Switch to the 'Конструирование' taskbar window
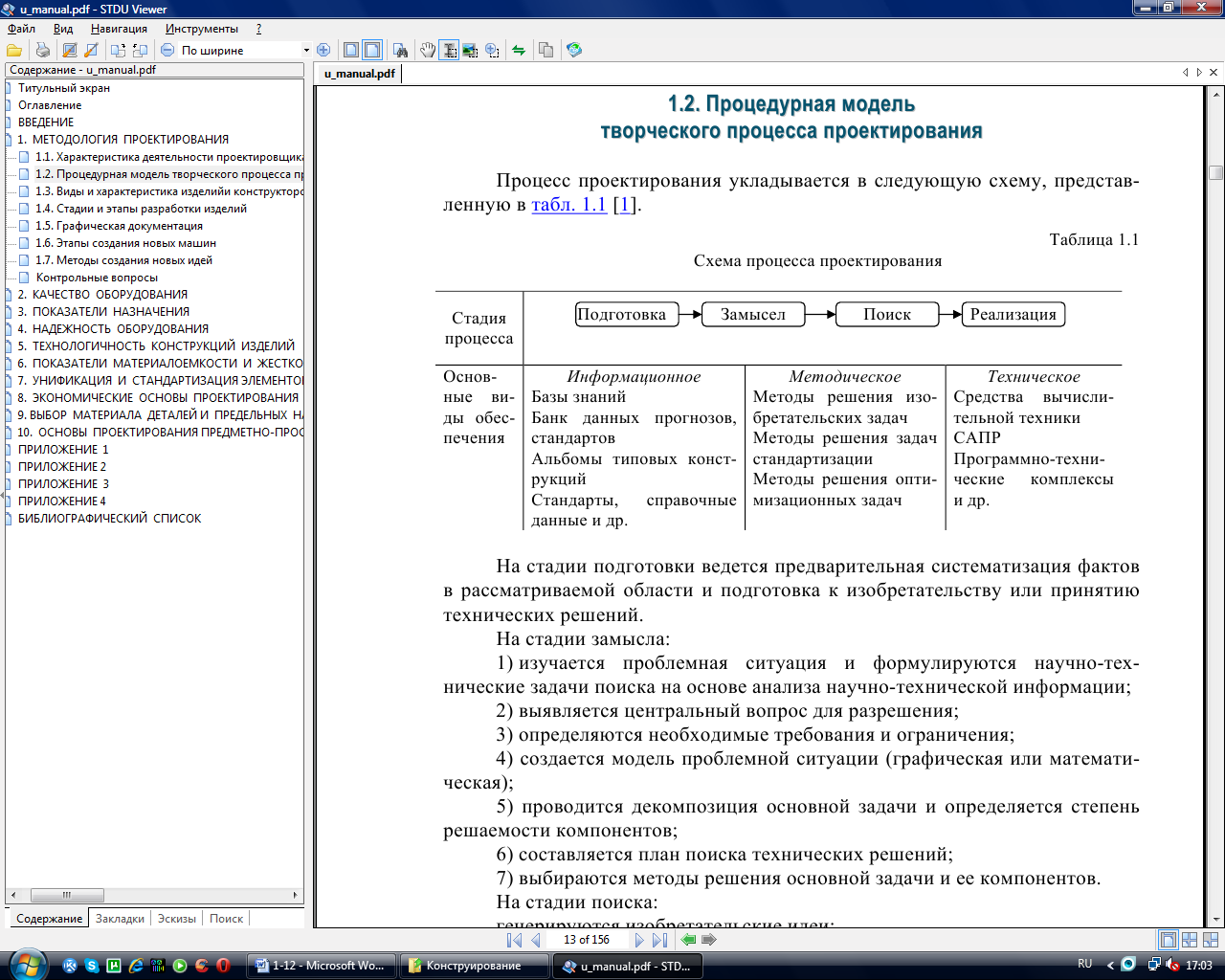 click(x=474, y=966)
